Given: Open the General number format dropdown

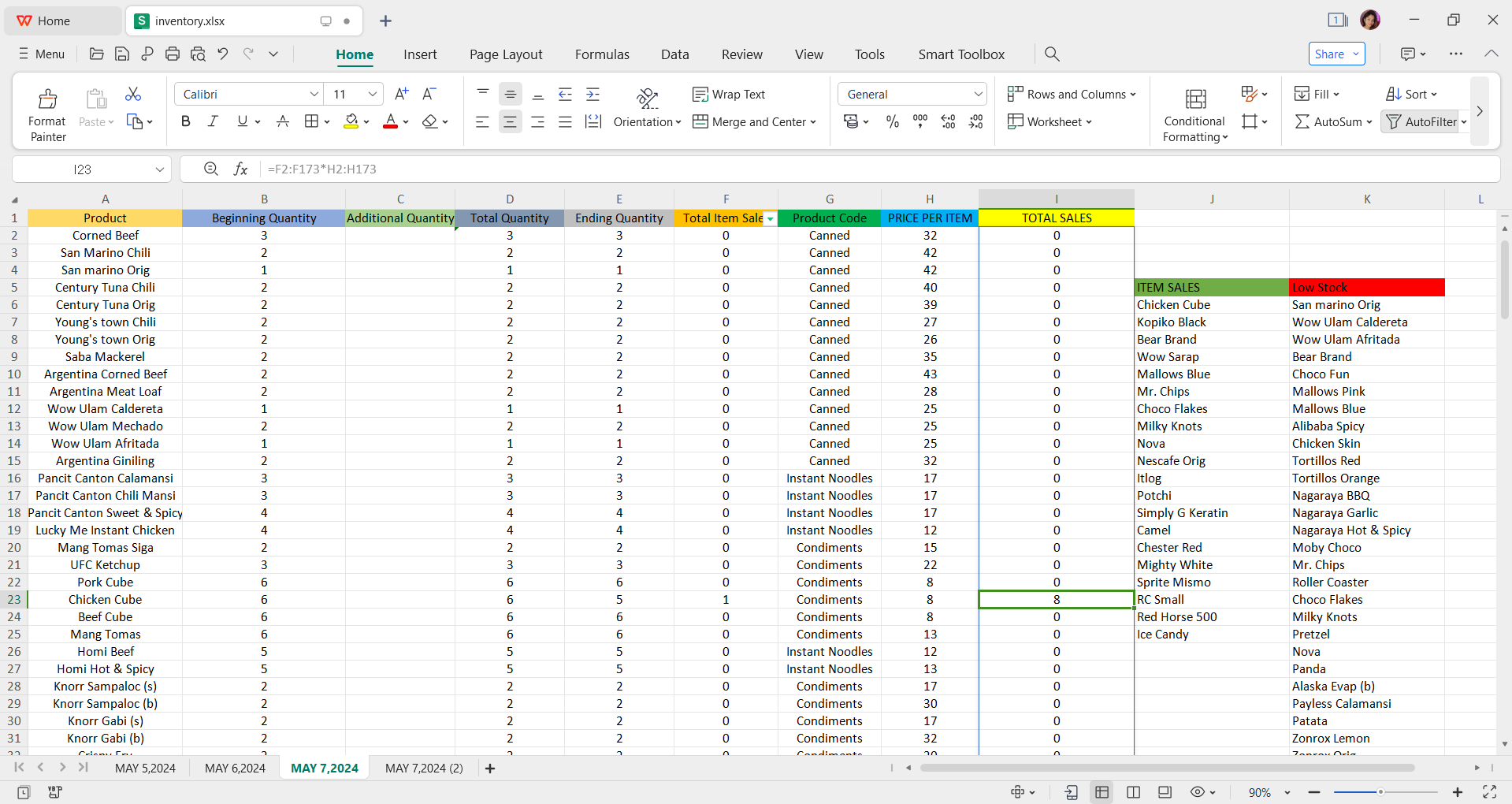Looking at the screenshot, I should [x=978, y=94].
